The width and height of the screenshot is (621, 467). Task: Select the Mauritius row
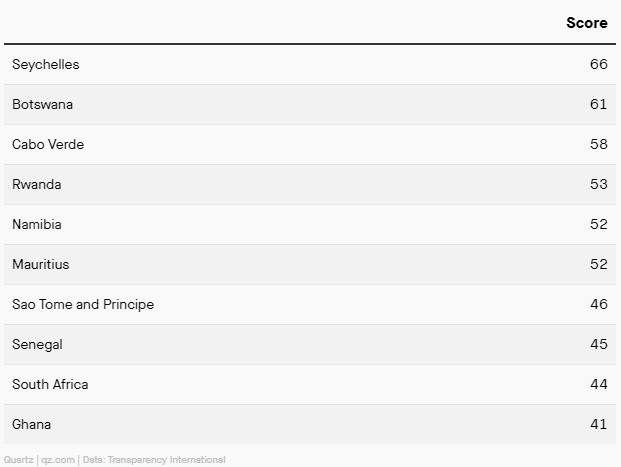coord(310,265)
